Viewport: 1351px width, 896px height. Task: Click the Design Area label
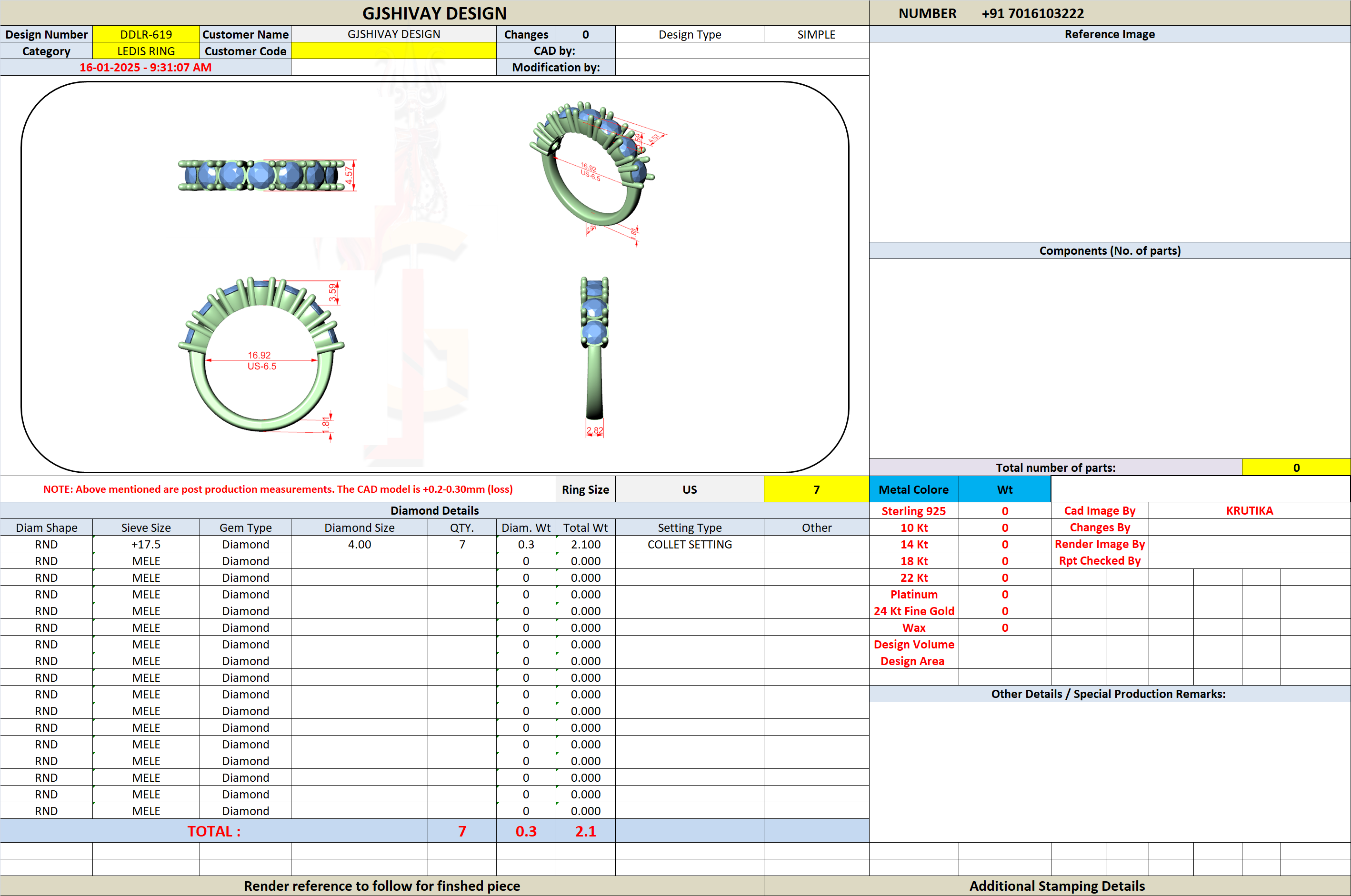click(913, 660)
